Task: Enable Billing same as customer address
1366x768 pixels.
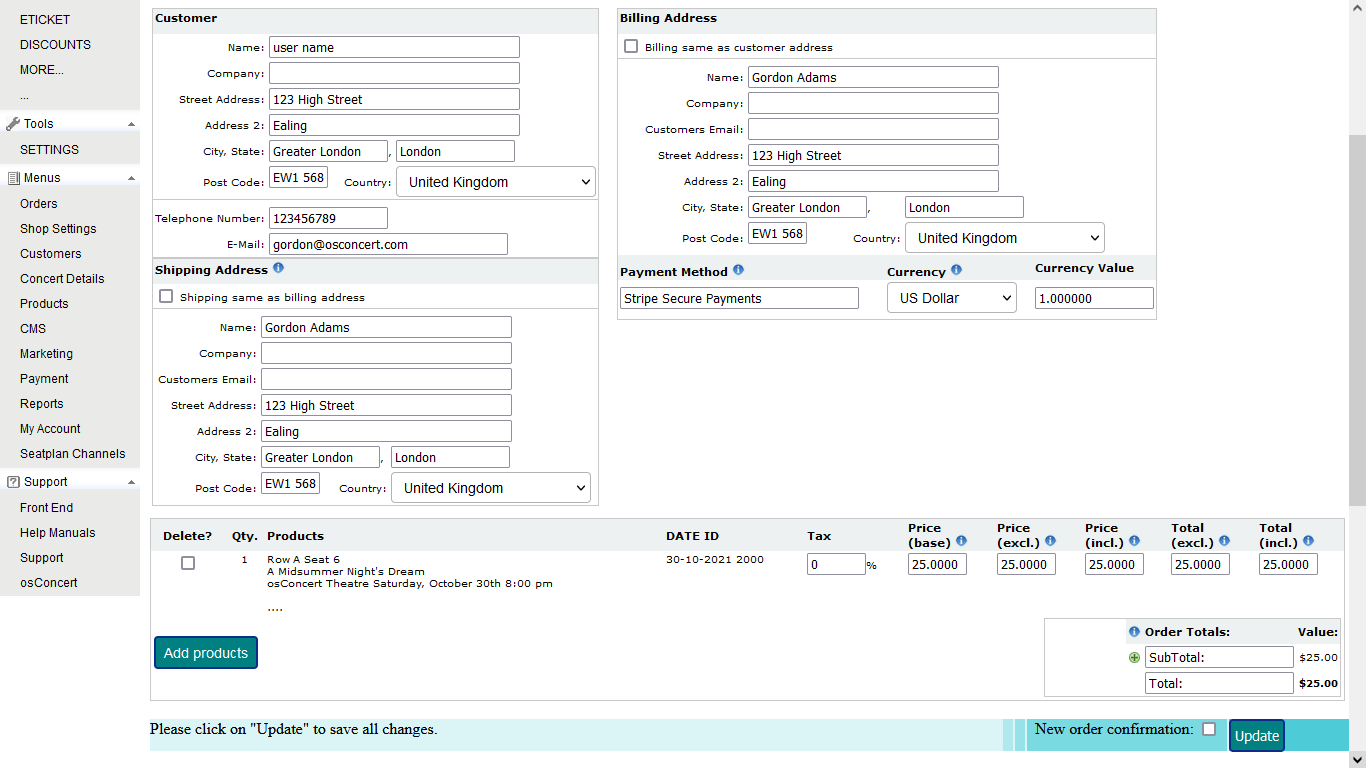Action: (631, 46)
